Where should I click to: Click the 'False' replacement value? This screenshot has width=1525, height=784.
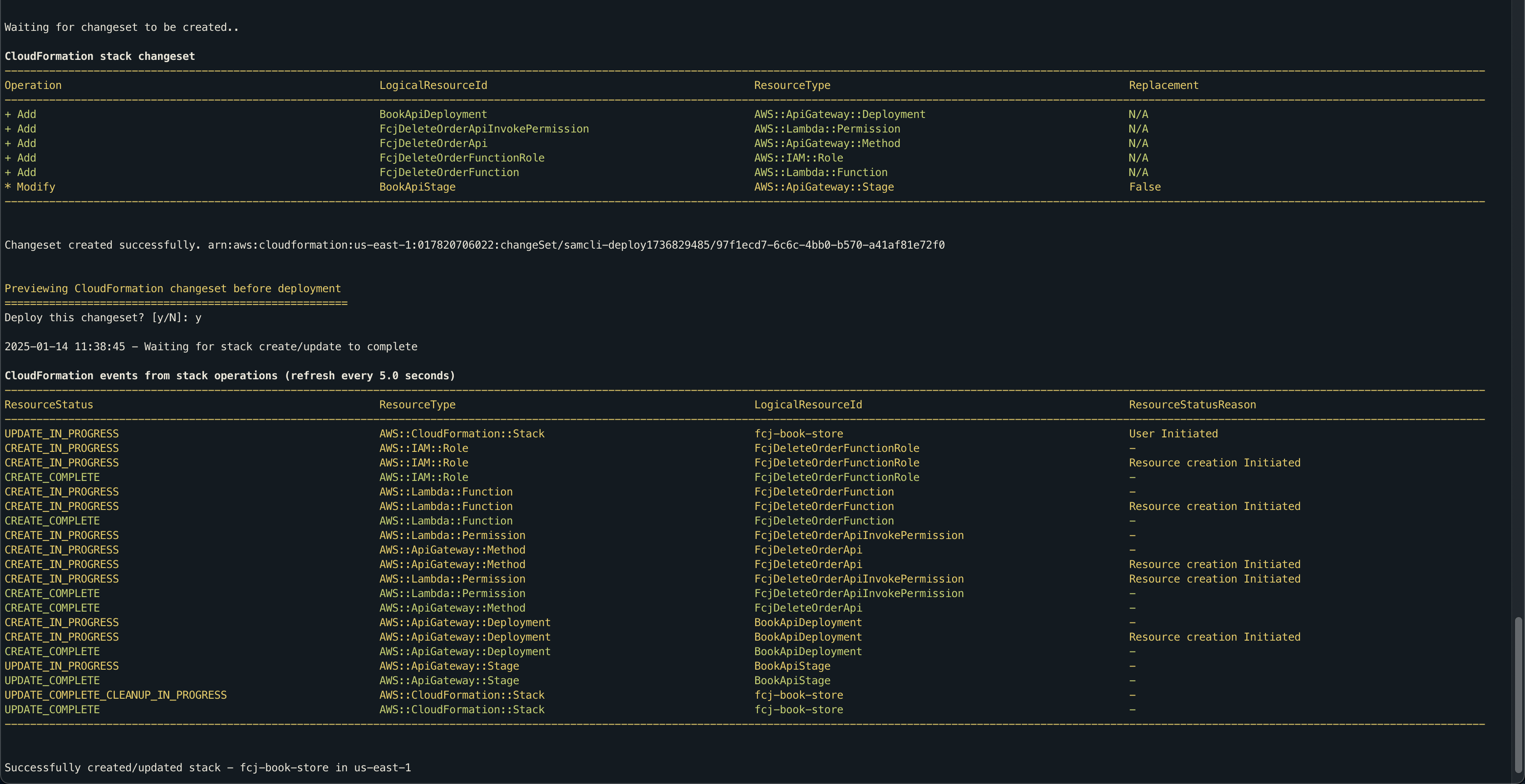coord(1144,187)
